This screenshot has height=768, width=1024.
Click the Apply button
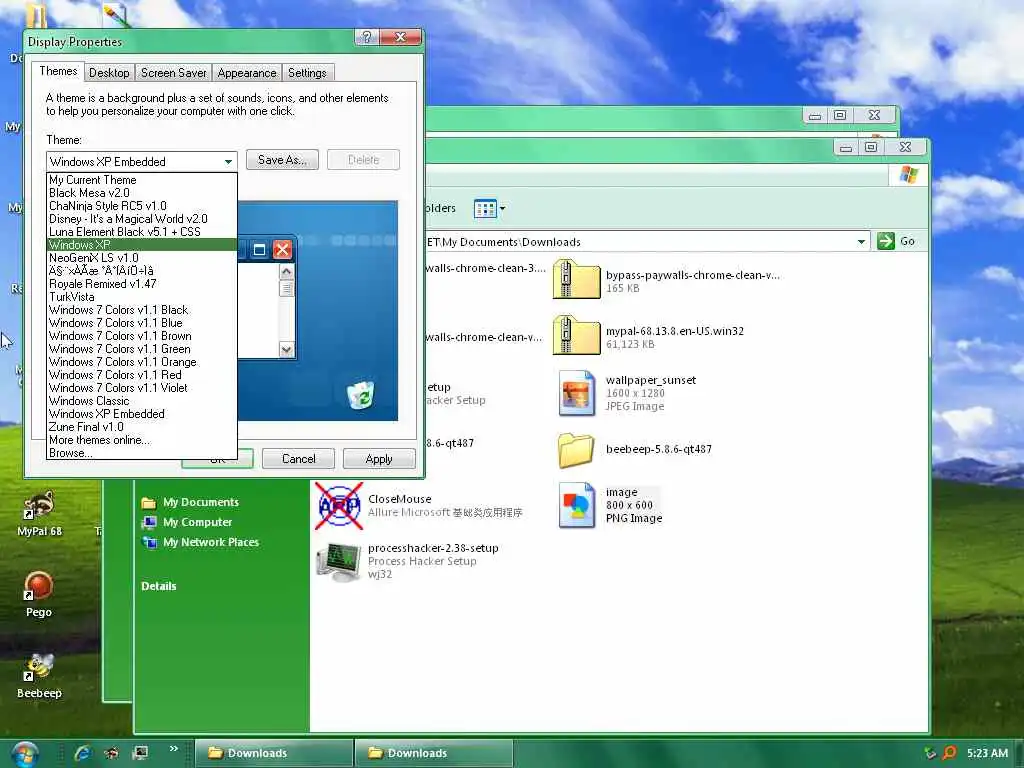pos(379,459)
